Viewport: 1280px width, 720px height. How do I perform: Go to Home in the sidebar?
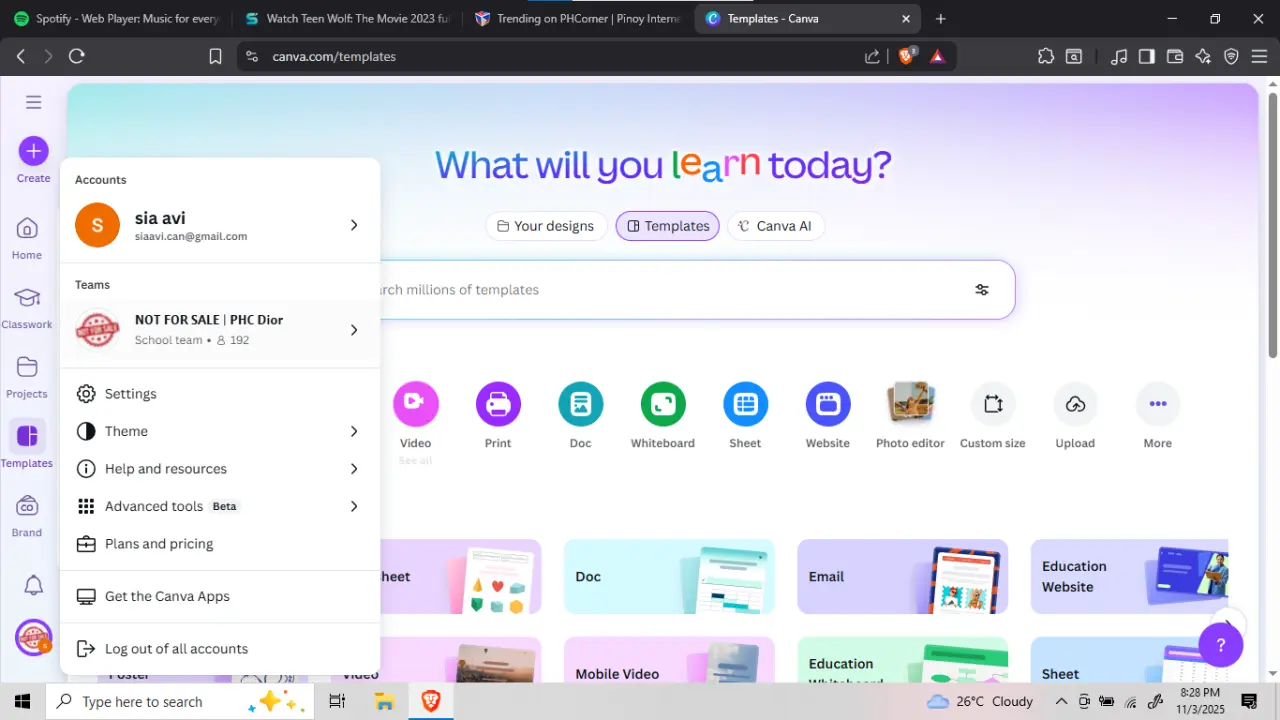[27, 238]
